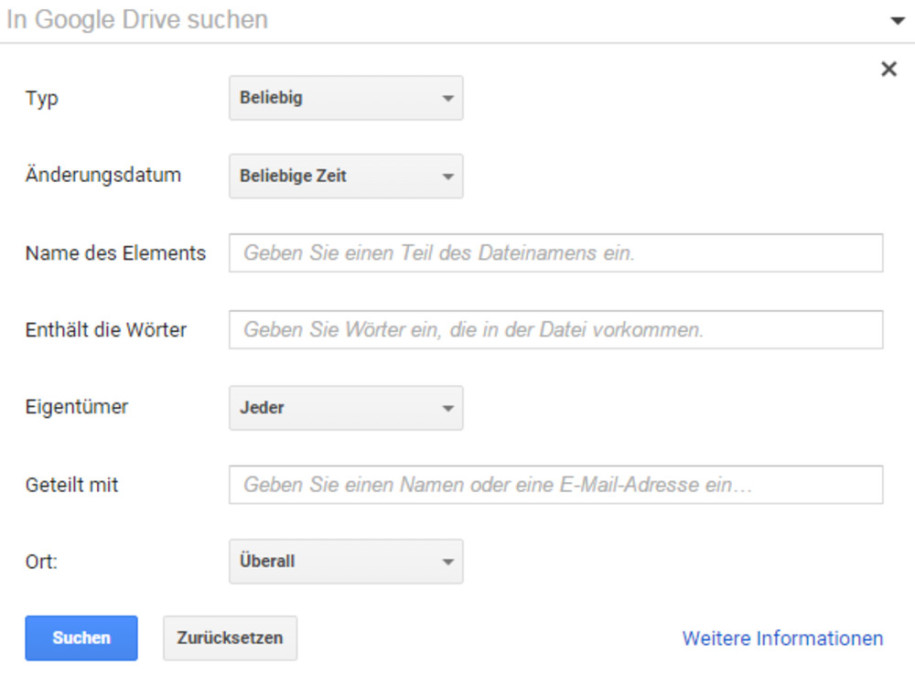Click the blue Suchen button

(x=81, y=638)
